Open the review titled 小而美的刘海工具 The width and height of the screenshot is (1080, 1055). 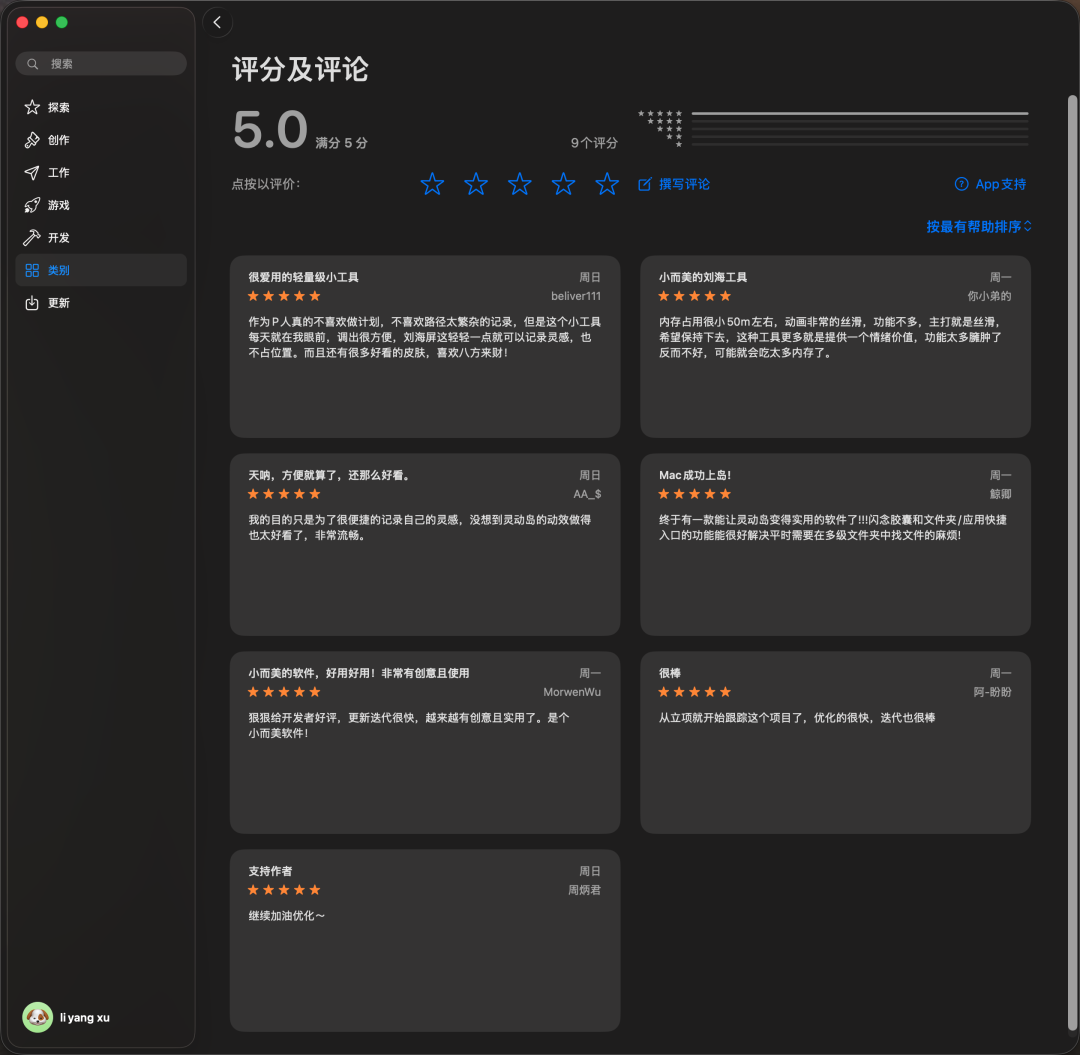pos(835,347)
